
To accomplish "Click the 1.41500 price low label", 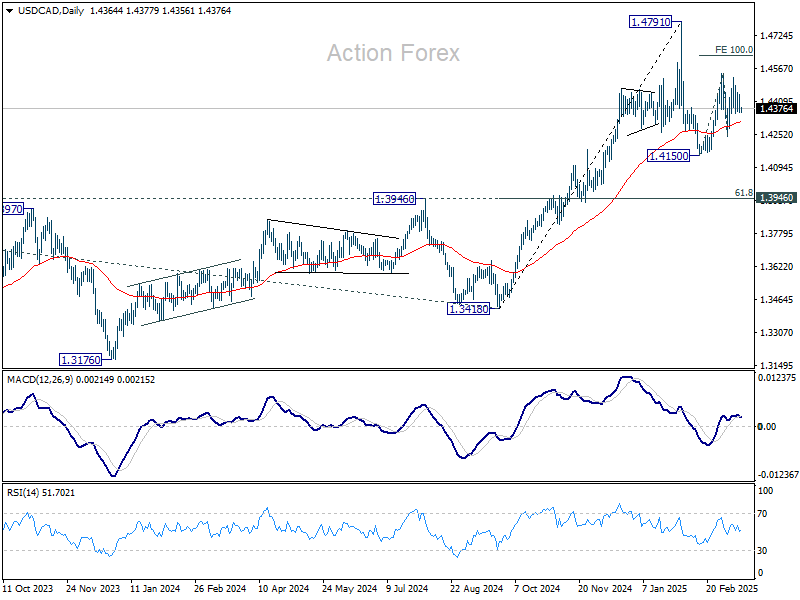I will tap(668, 156).
